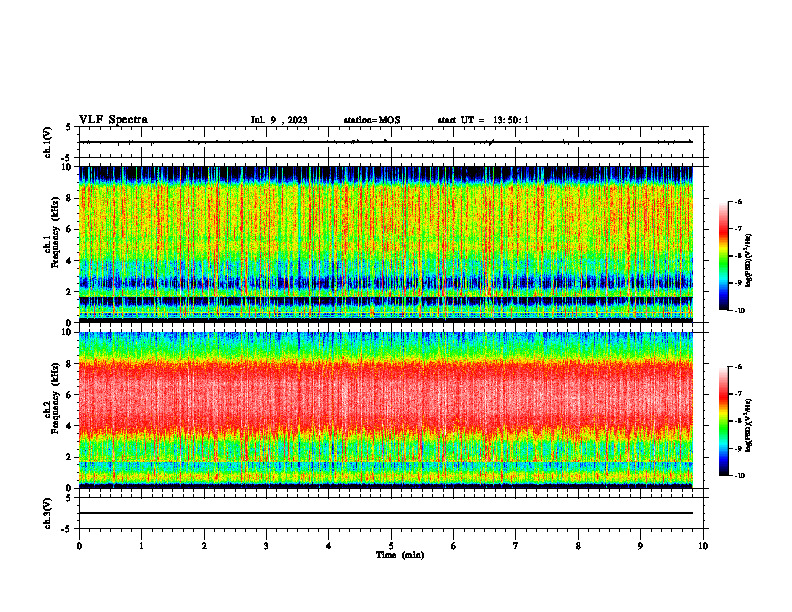The image size is (792, 612).
Task: Click time axis tick label "5"
Action: (391, 546)
